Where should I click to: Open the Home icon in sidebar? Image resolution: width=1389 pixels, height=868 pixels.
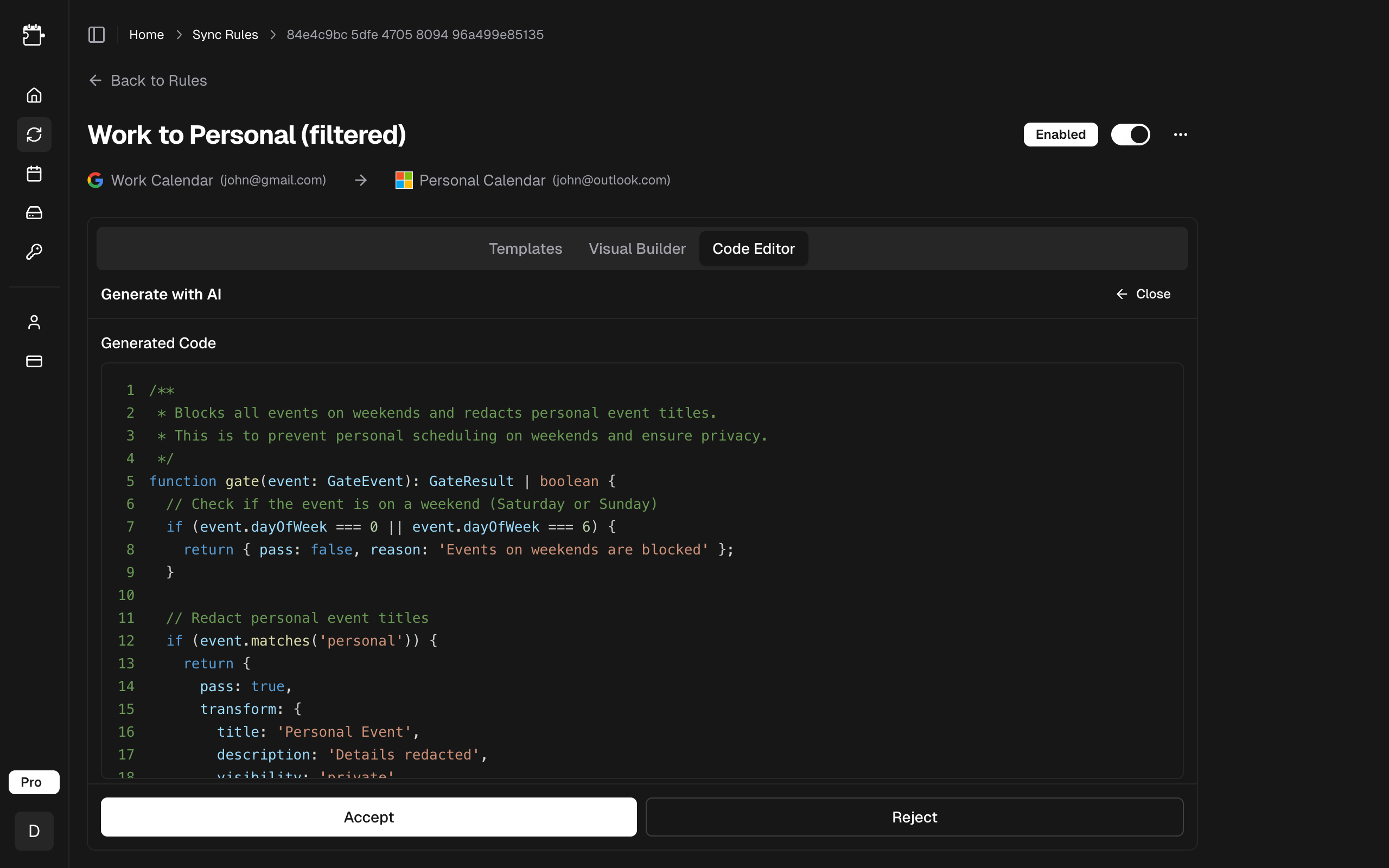point(33,95)
